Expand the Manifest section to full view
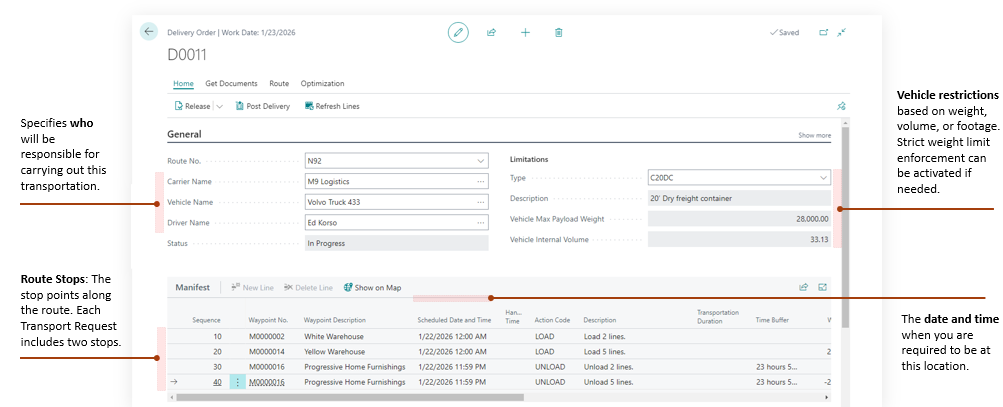 click(823, 287)
